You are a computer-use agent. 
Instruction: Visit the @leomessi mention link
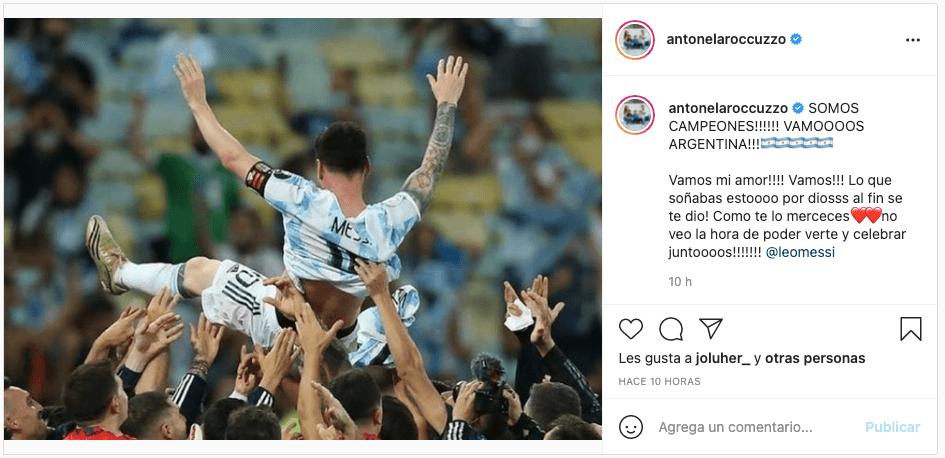pos(800,253)
